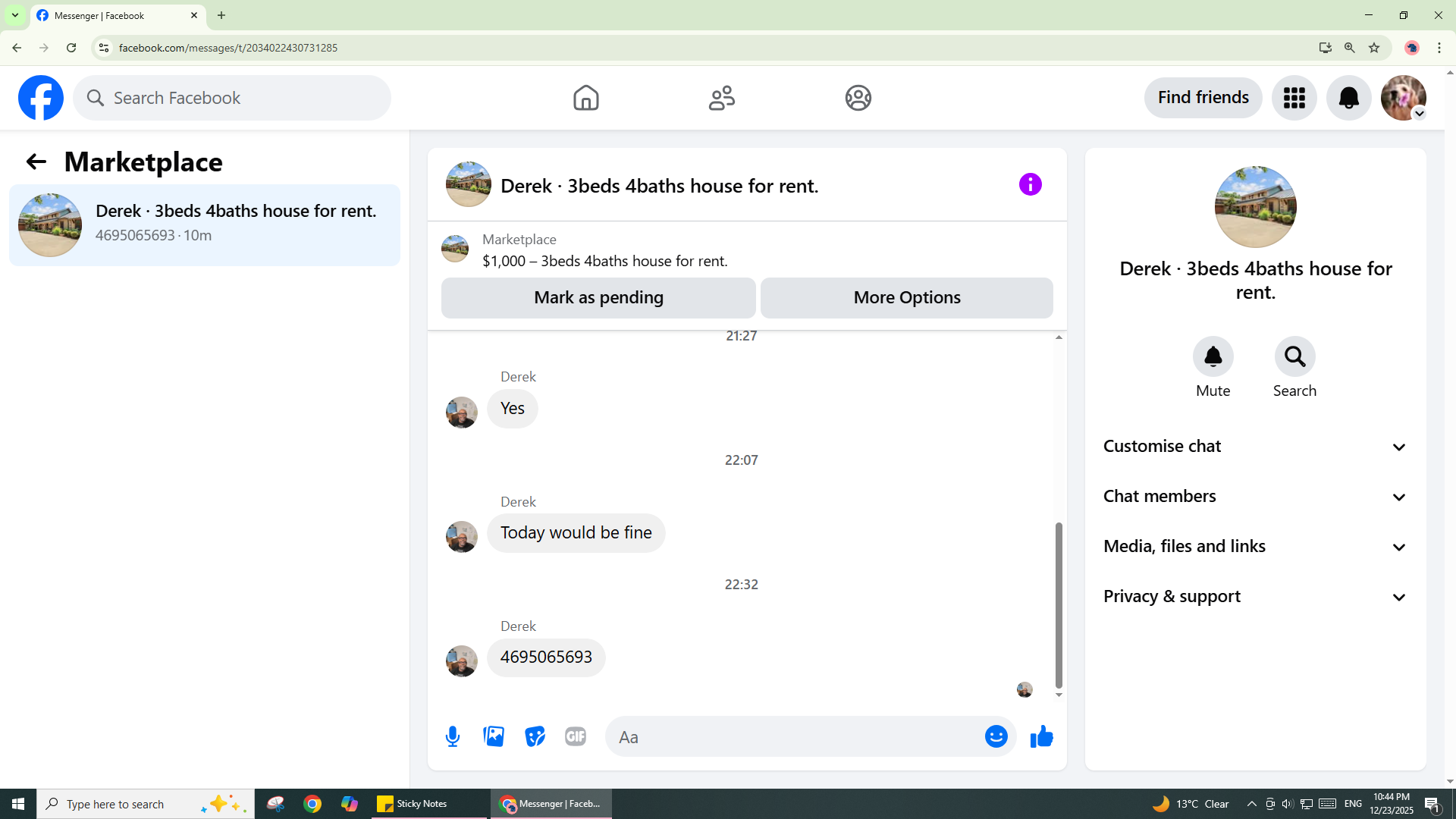Expand Privacy & support section

pyautogui.click(x=1255, y=597)
